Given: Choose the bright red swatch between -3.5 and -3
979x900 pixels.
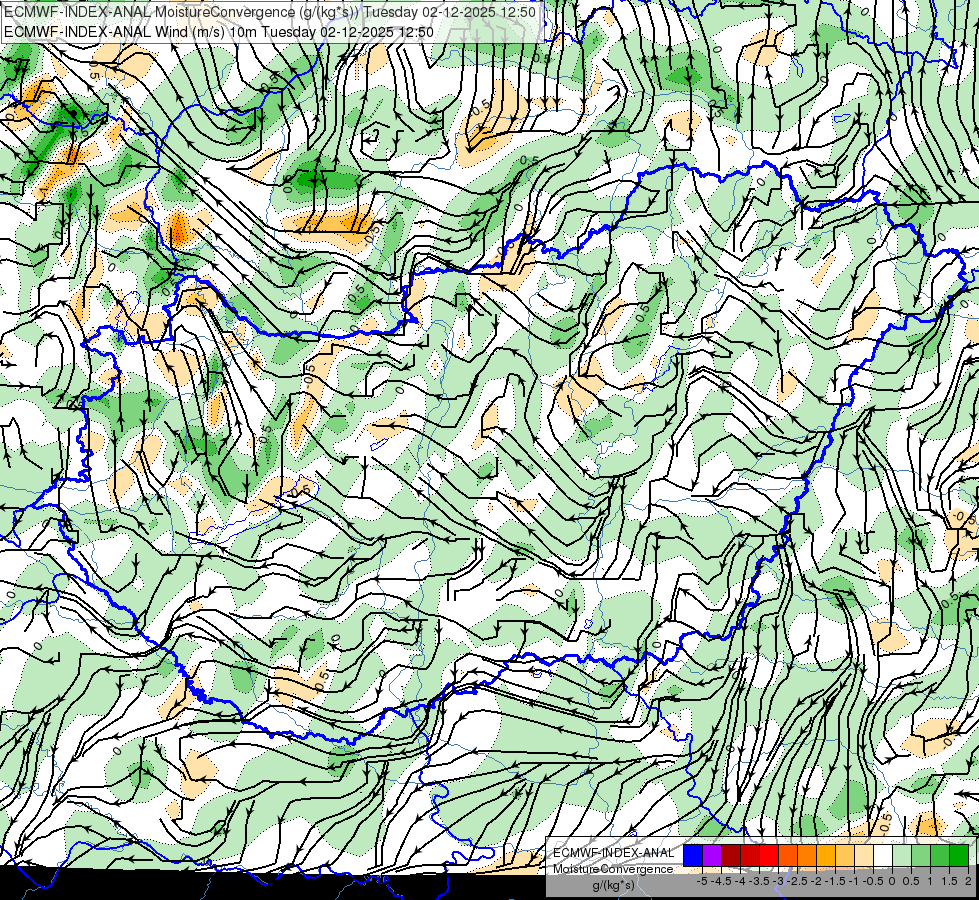Looking at the screenshot, I should [769, 855].
